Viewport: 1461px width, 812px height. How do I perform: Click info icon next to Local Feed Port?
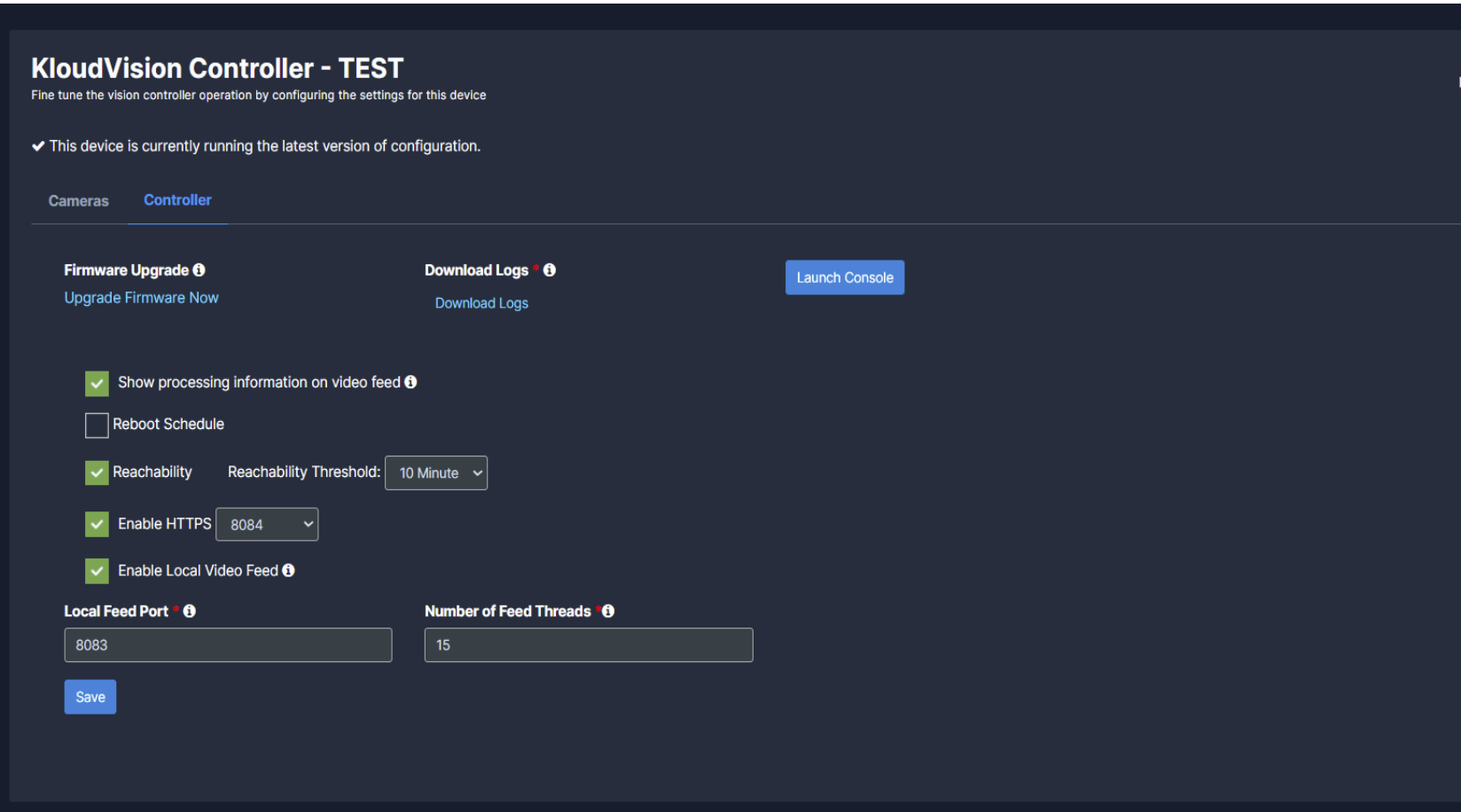[x=190, y=611]
